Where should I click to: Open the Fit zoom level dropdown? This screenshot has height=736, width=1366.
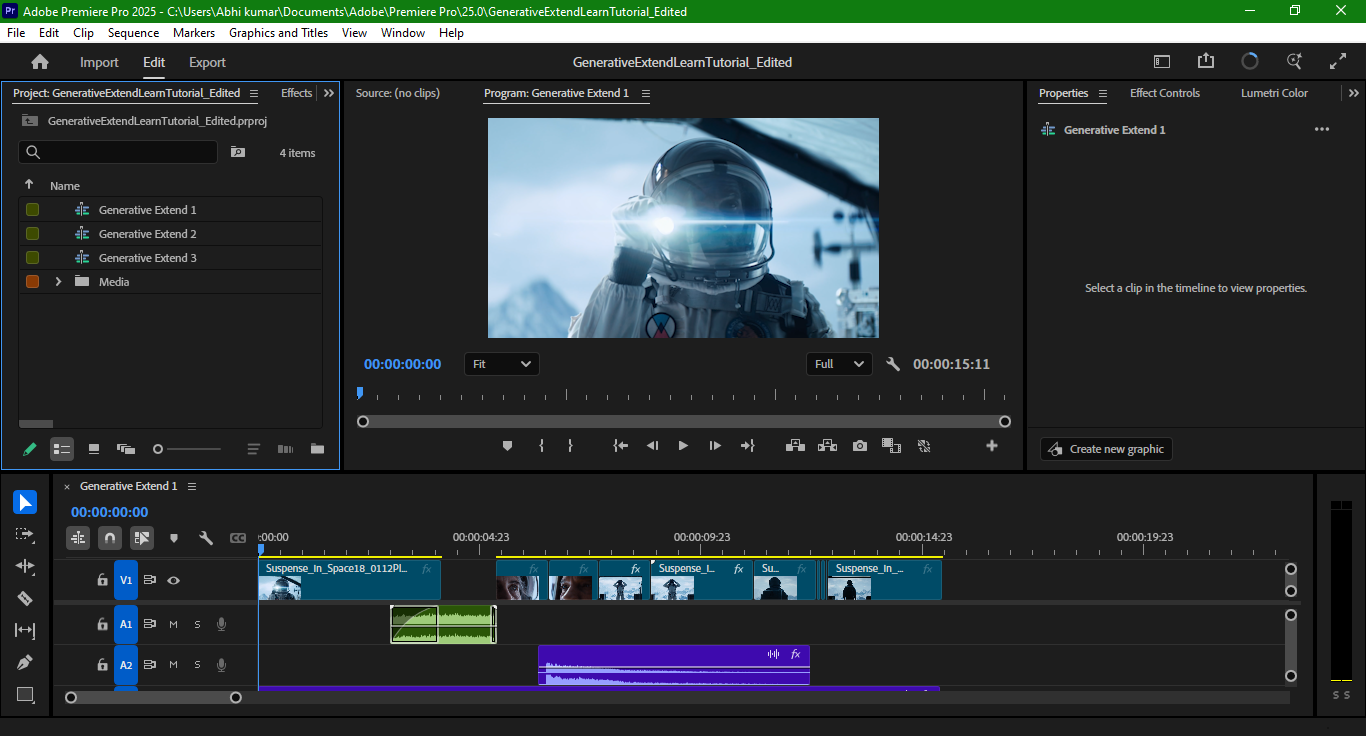point(502,364)
